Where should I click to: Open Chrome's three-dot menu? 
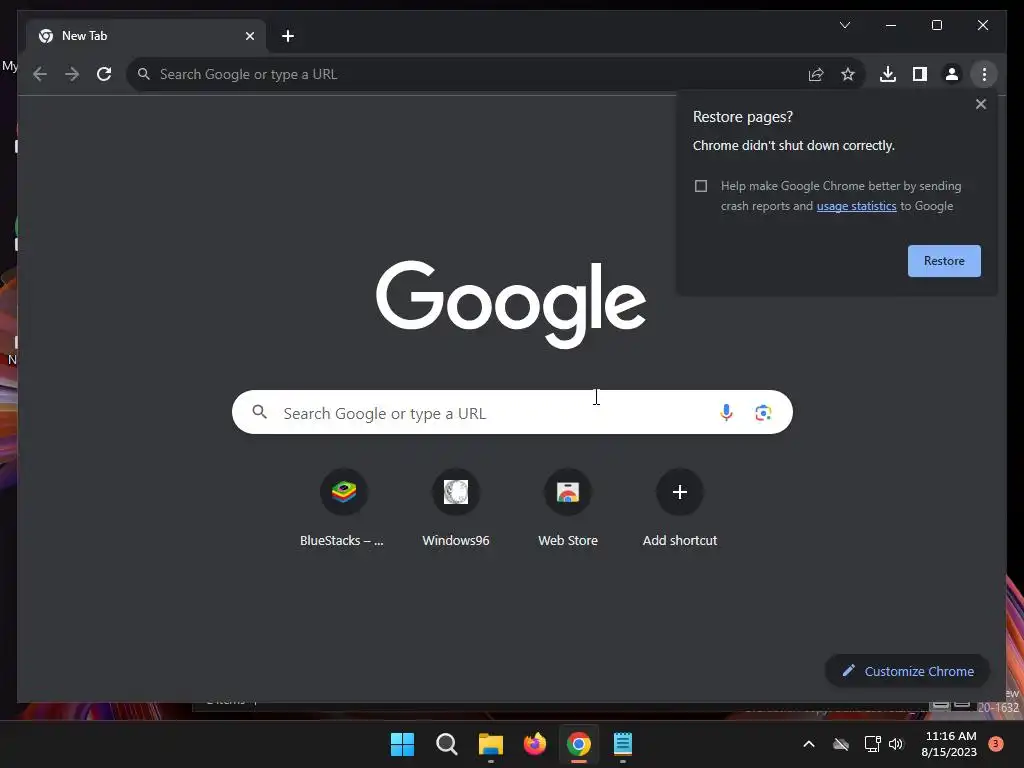984,74
